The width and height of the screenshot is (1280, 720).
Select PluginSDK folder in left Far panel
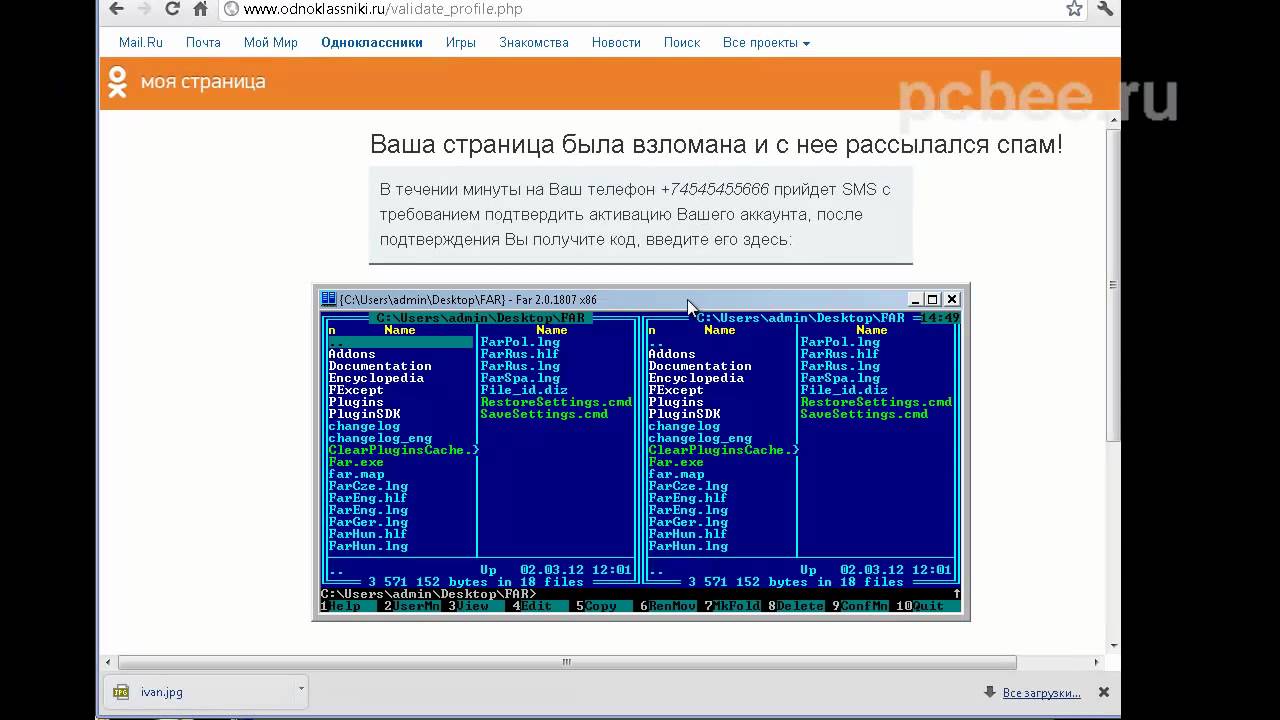(x=364, y=414)
